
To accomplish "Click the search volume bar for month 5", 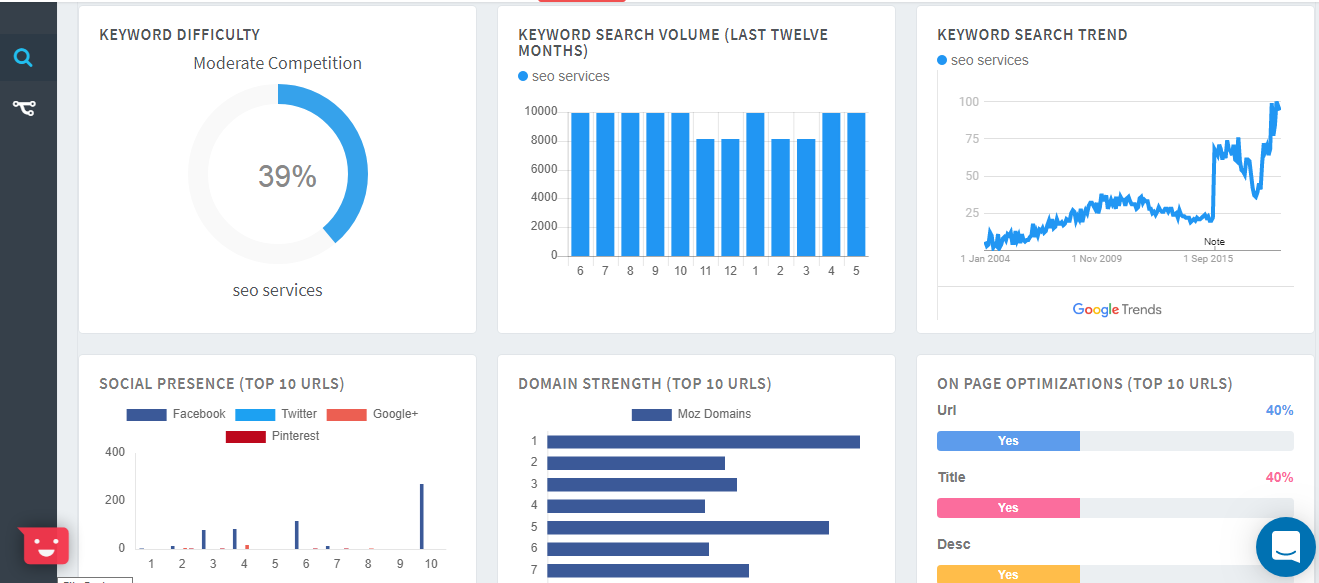I will click(856, 184).
